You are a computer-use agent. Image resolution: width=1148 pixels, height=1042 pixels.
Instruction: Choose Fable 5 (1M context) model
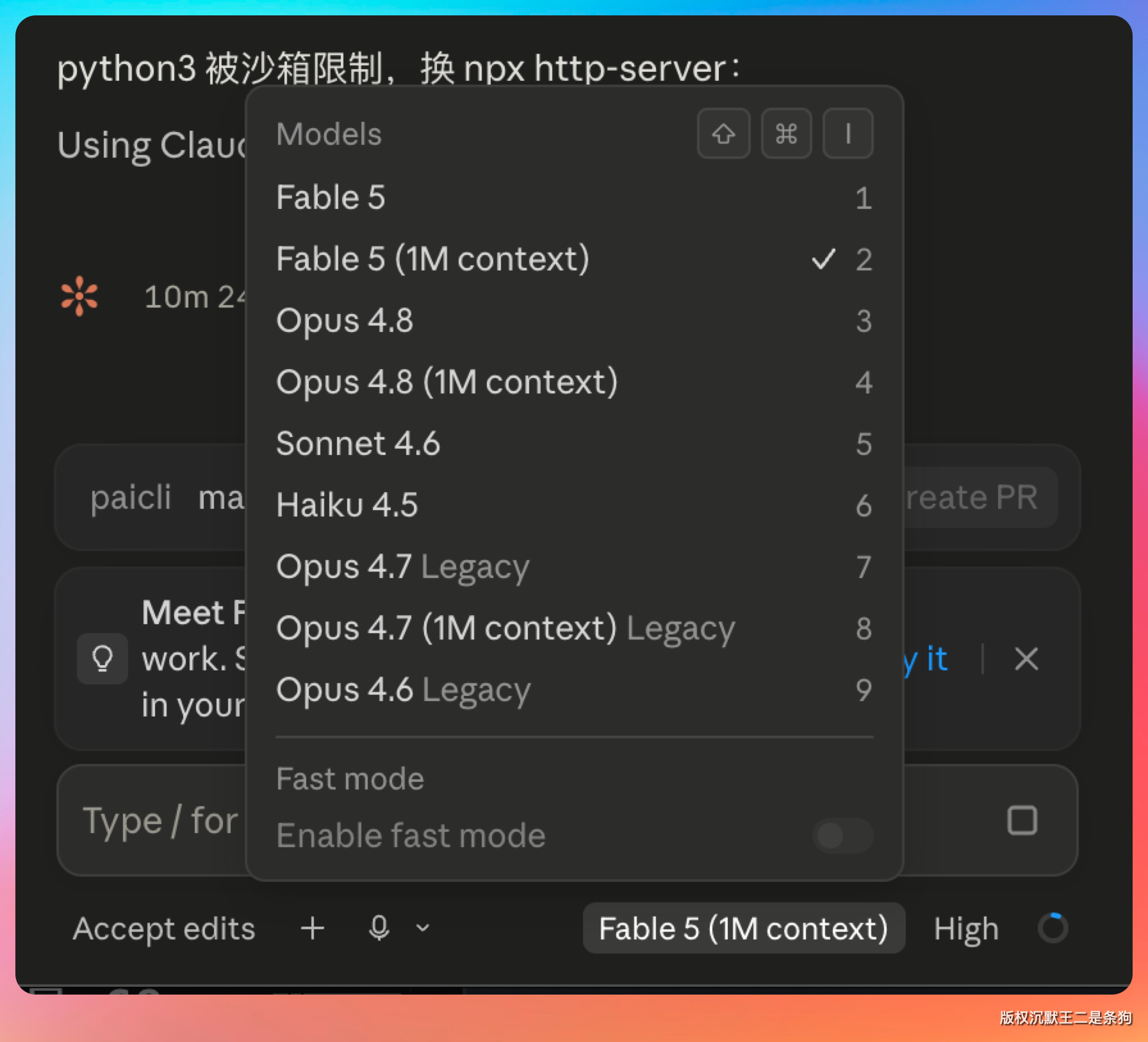click(574, 259)
